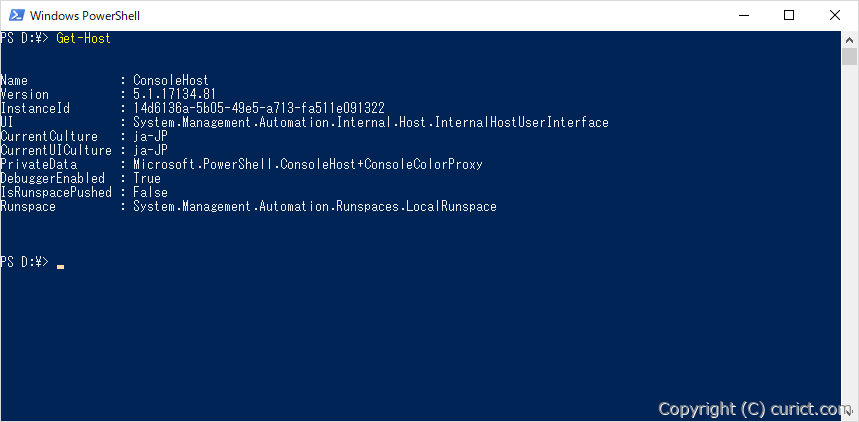Click the InstanceId GUID value
The width and height of the screenshot is (859, 422).
pos(259,108)
